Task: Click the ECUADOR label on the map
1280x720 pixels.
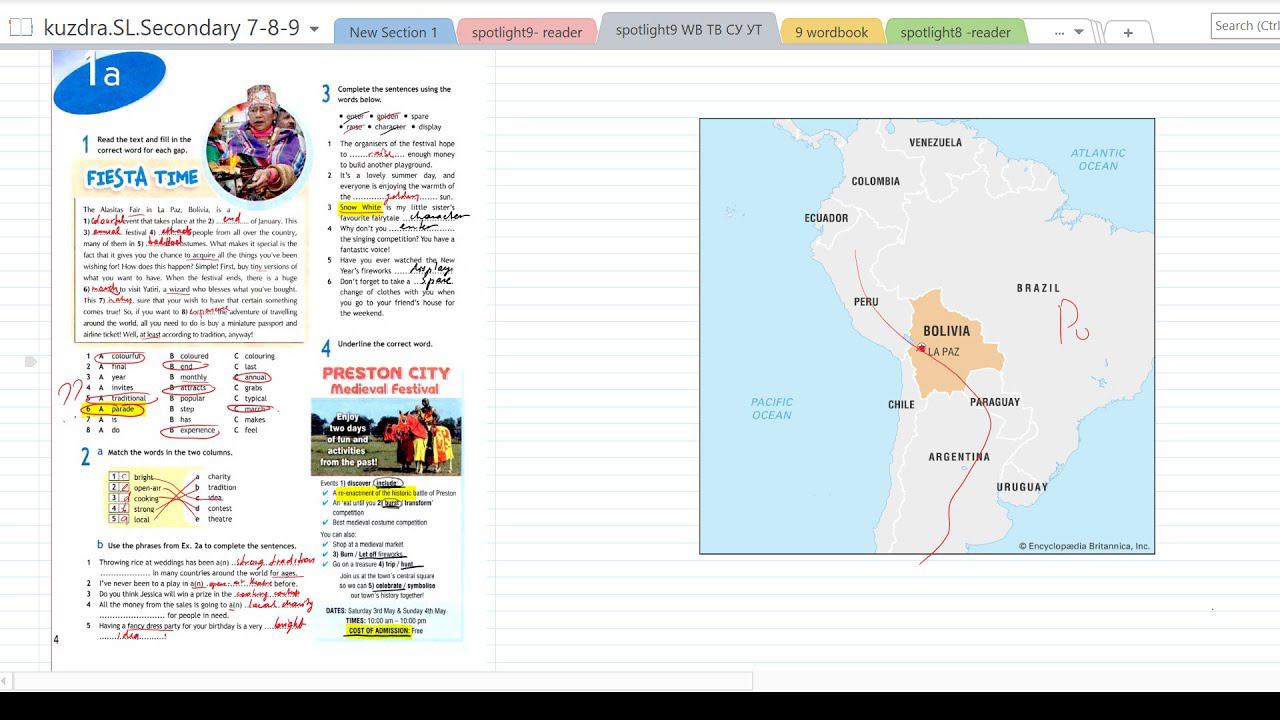Action: coord(826,218)
